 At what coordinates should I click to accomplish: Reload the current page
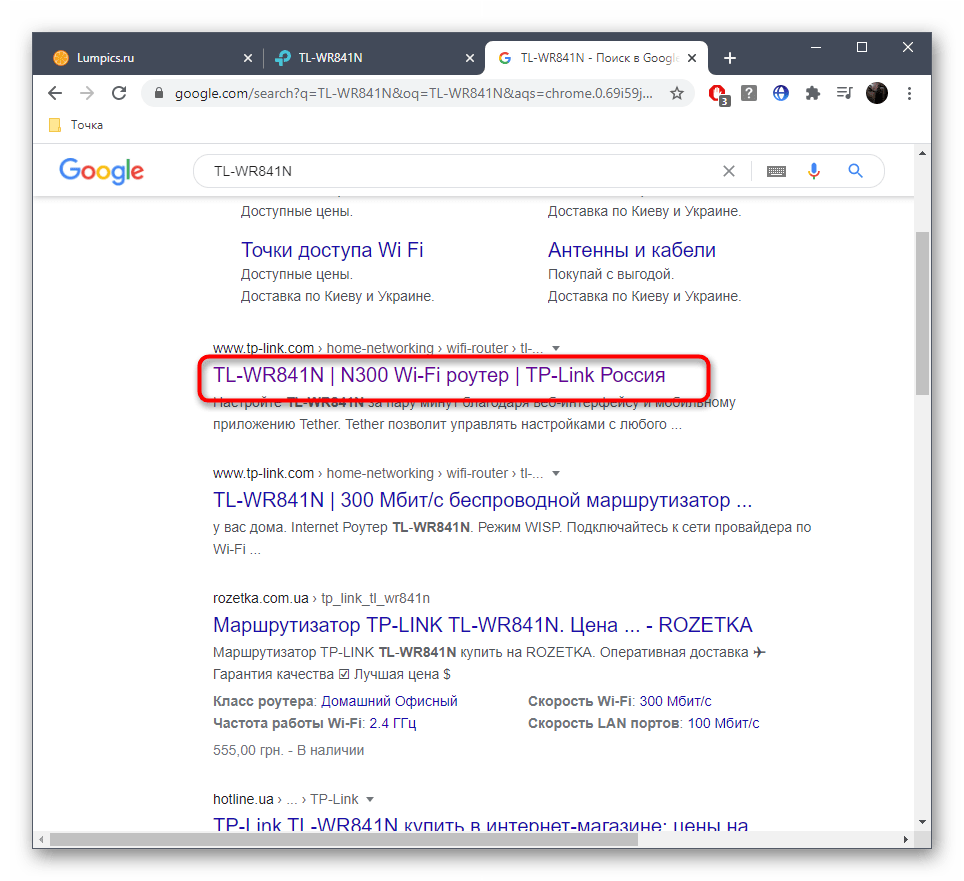(119, 93)
